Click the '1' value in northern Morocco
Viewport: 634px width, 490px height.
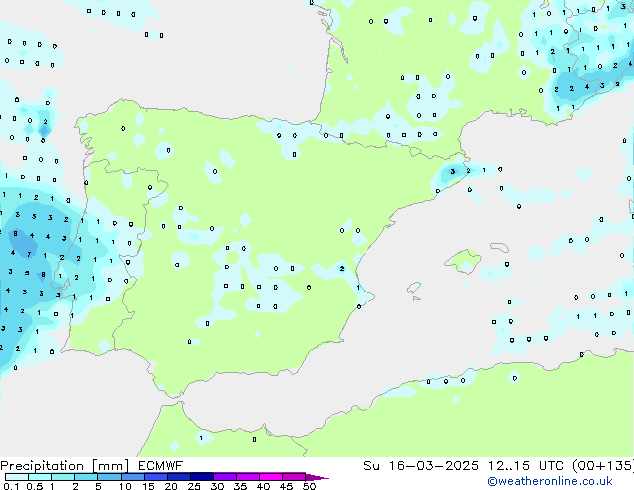201,438
